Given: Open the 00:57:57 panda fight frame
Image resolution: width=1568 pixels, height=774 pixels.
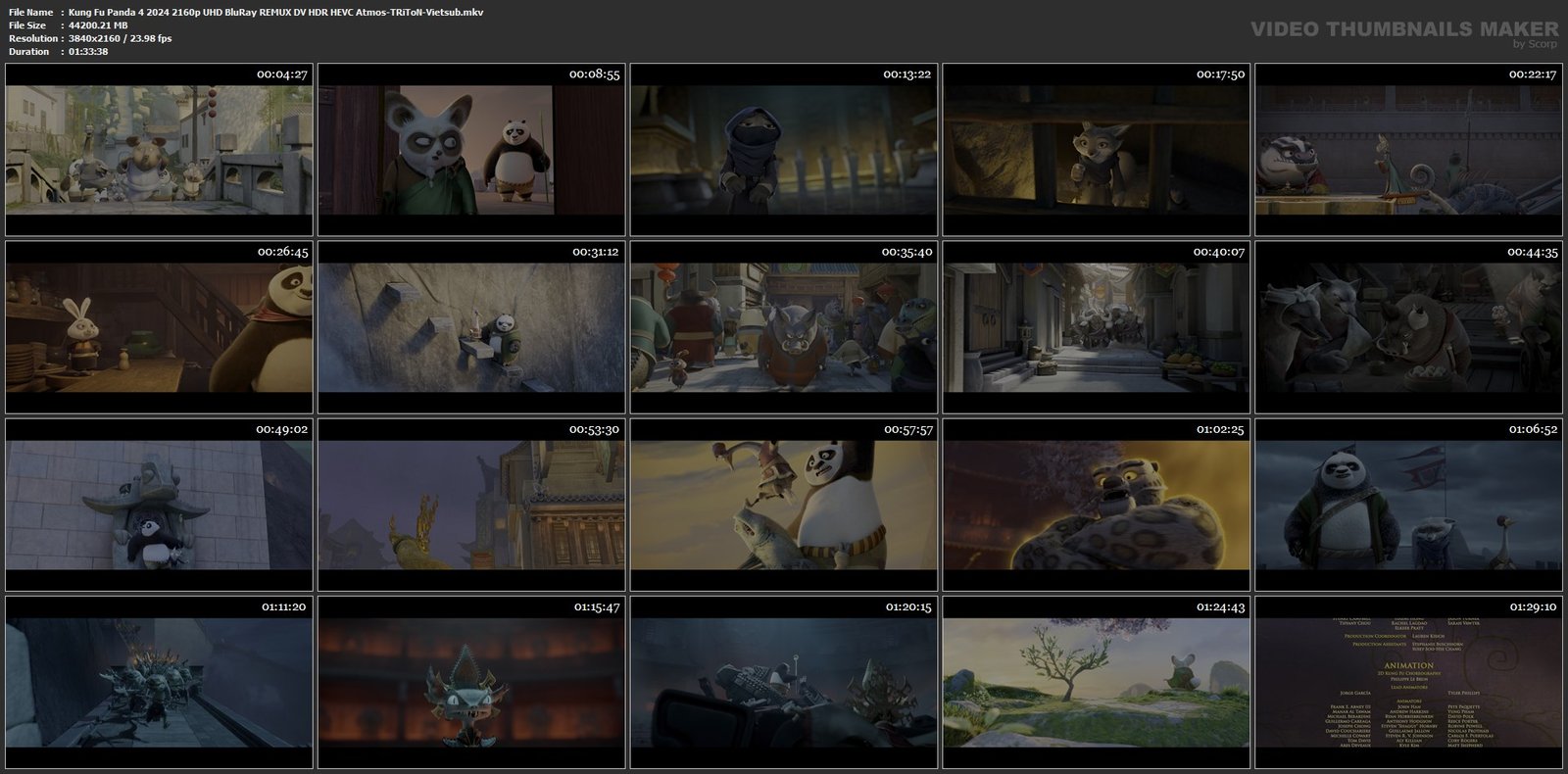Looking at the screenshot, I should pyautogui.click(x=784, y=505).
